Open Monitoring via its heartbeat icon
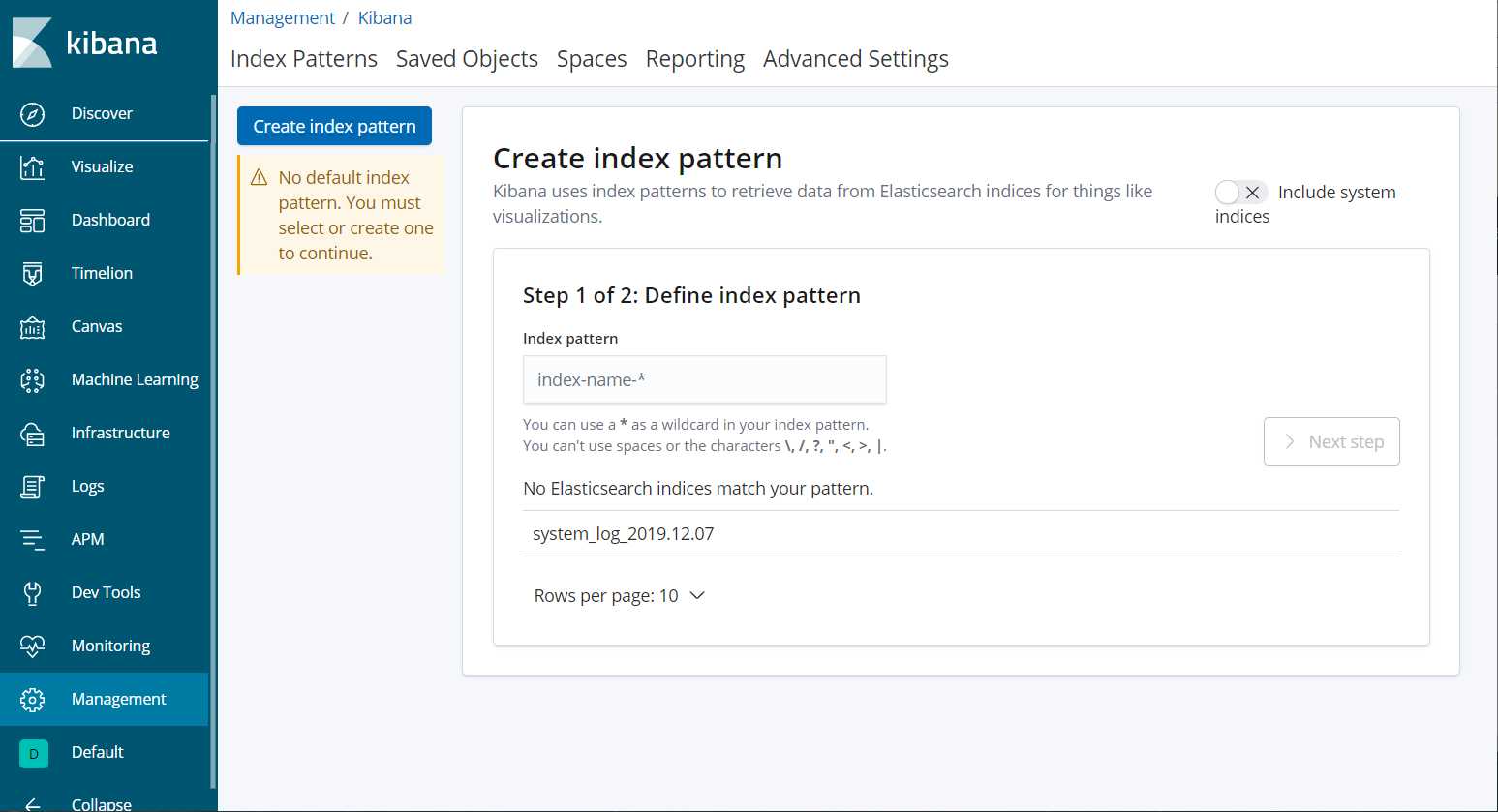This screenshot has height=812, width=1498. (x=32, y=646)
